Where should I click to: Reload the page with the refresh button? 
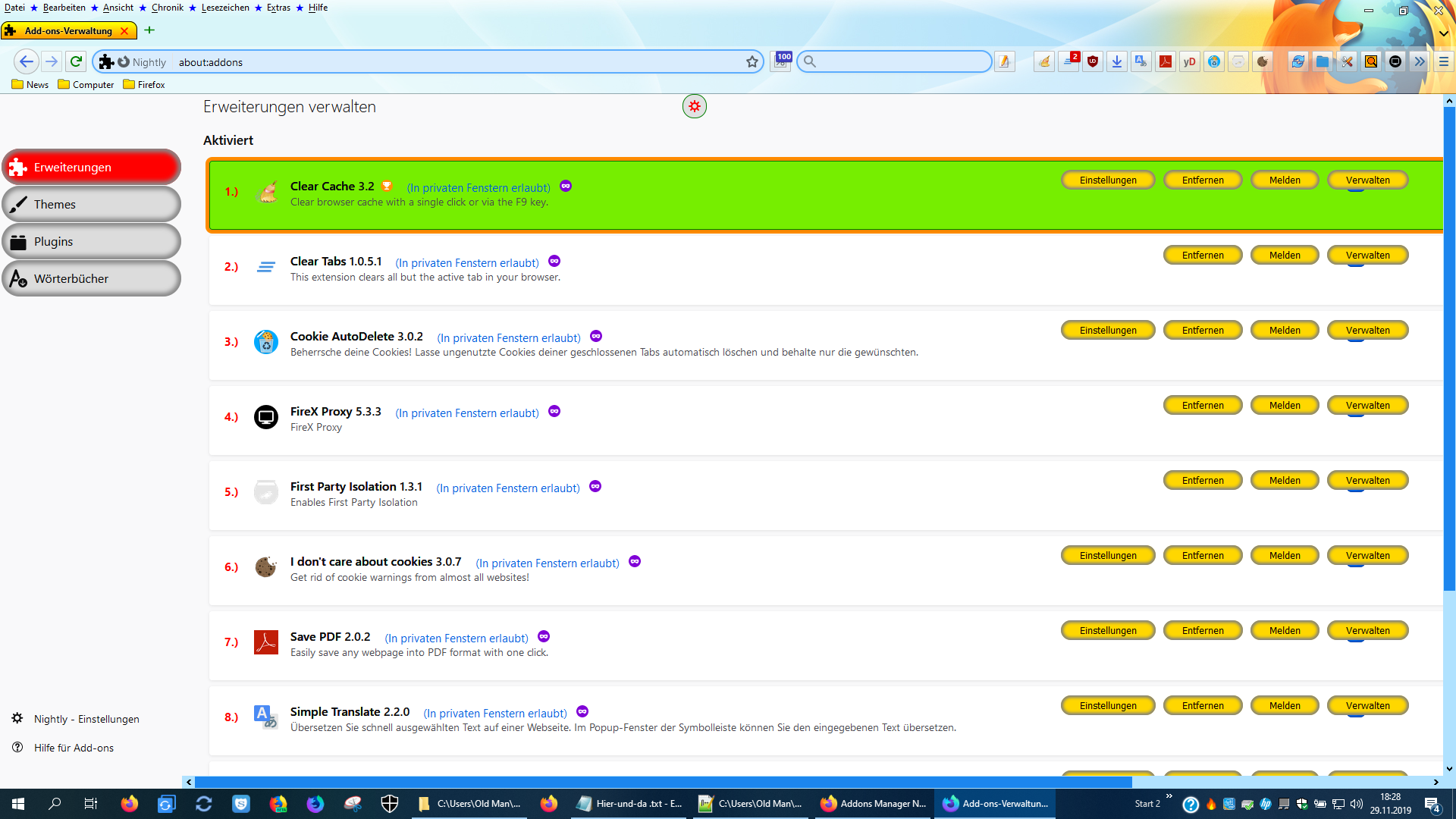click(76, 61)
